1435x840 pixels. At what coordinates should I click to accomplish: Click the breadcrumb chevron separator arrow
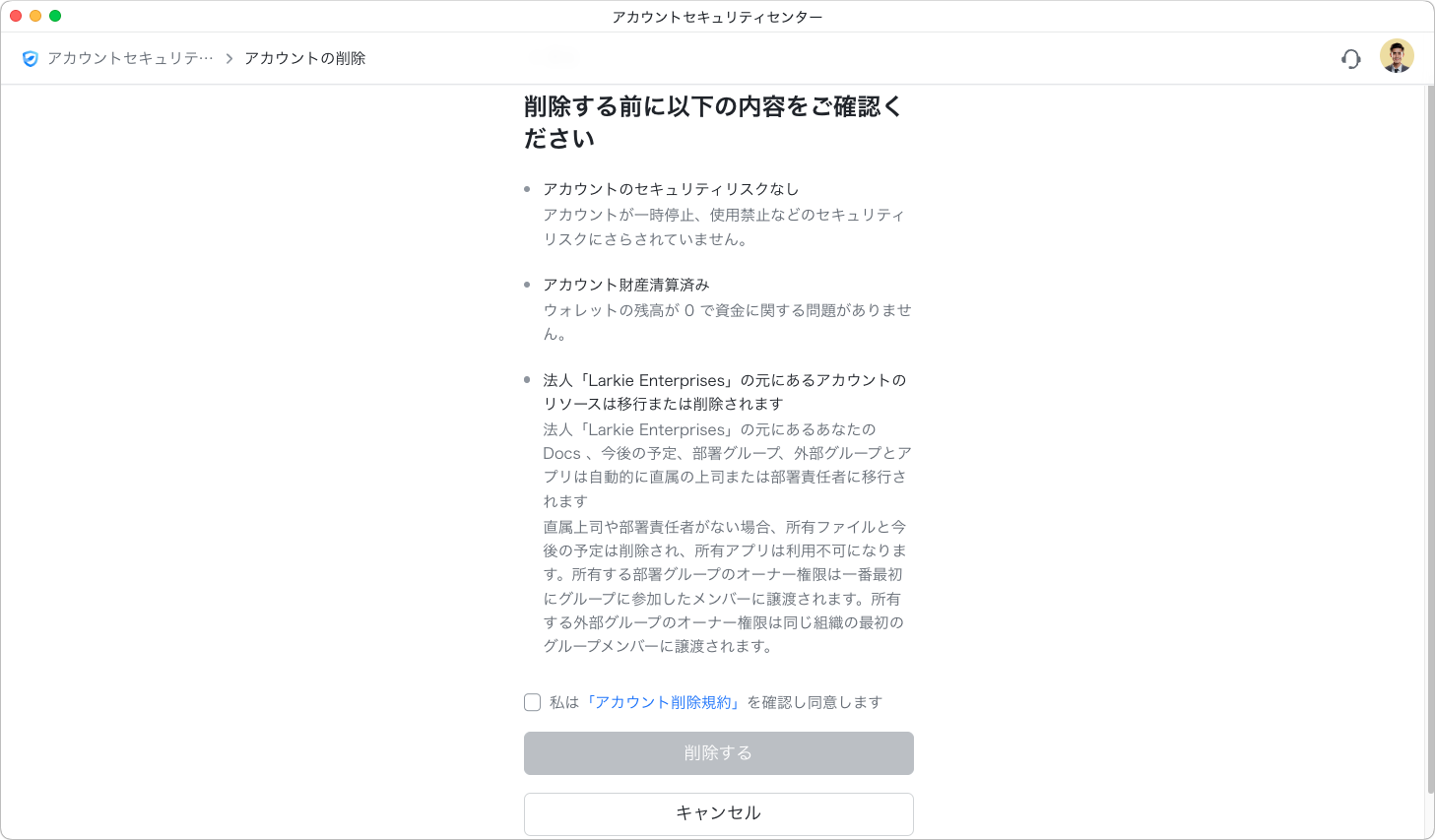tap(229, 59)
